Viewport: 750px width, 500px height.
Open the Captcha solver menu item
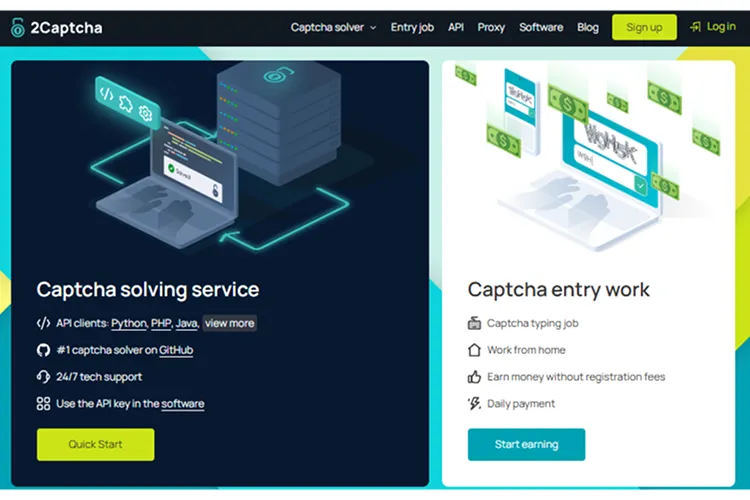[x=327, y=27]
